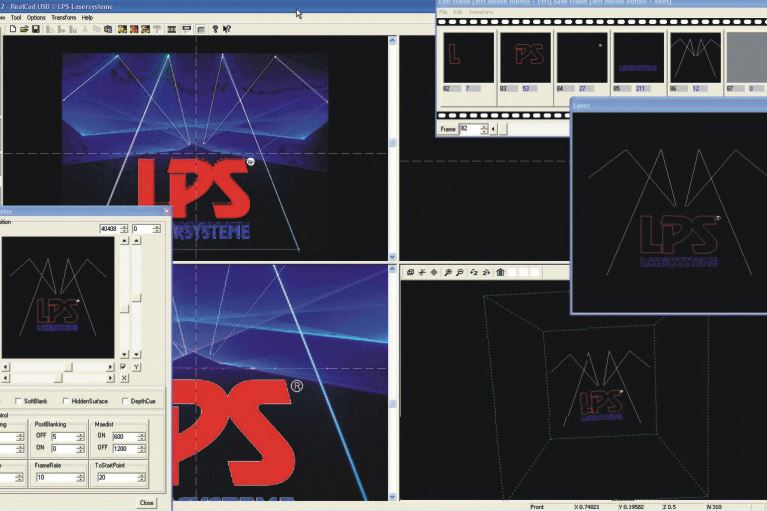Step the Frame number spinner in the strip window

(484, 129)
